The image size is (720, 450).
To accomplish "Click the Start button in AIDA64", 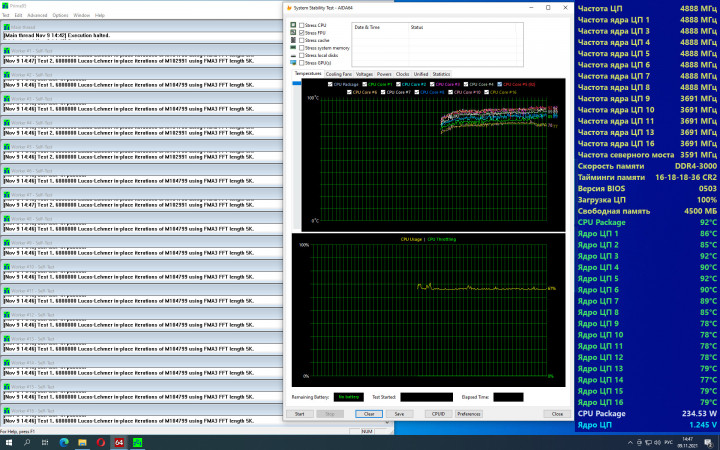I will [299, 414].
